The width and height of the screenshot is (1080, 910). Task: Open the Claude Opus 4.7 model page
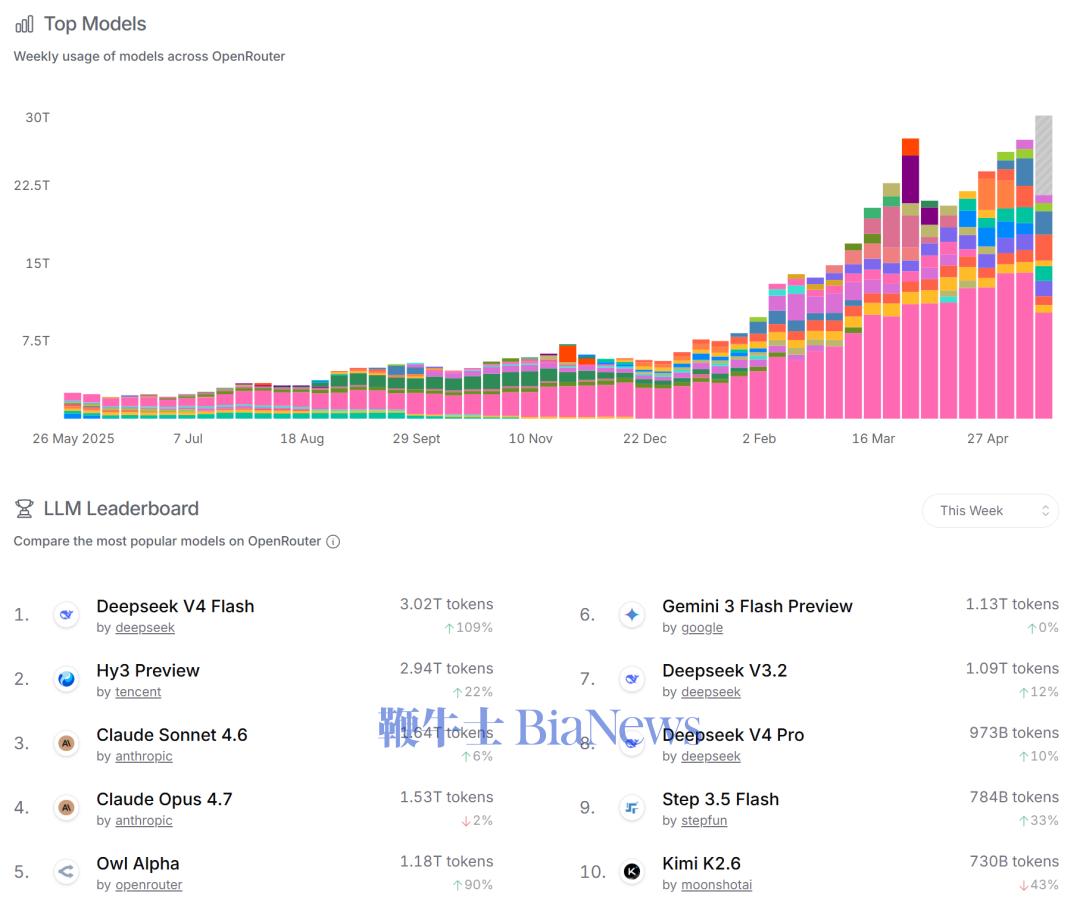click(x=164, y=799)
